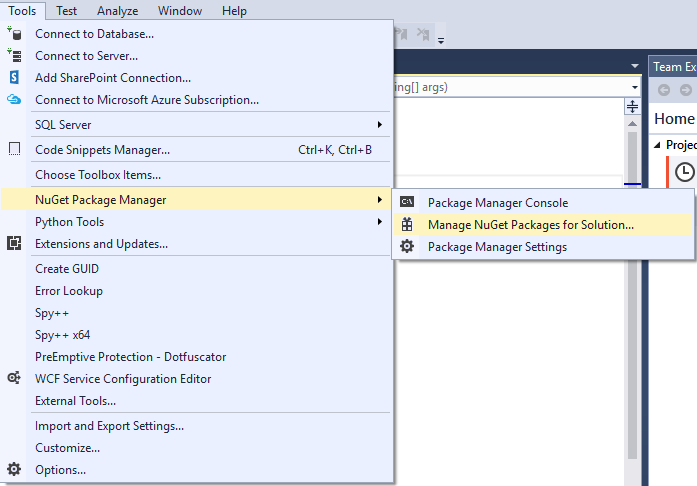Select the NuGet Package Manager menu item

click(x=196, y=200)
